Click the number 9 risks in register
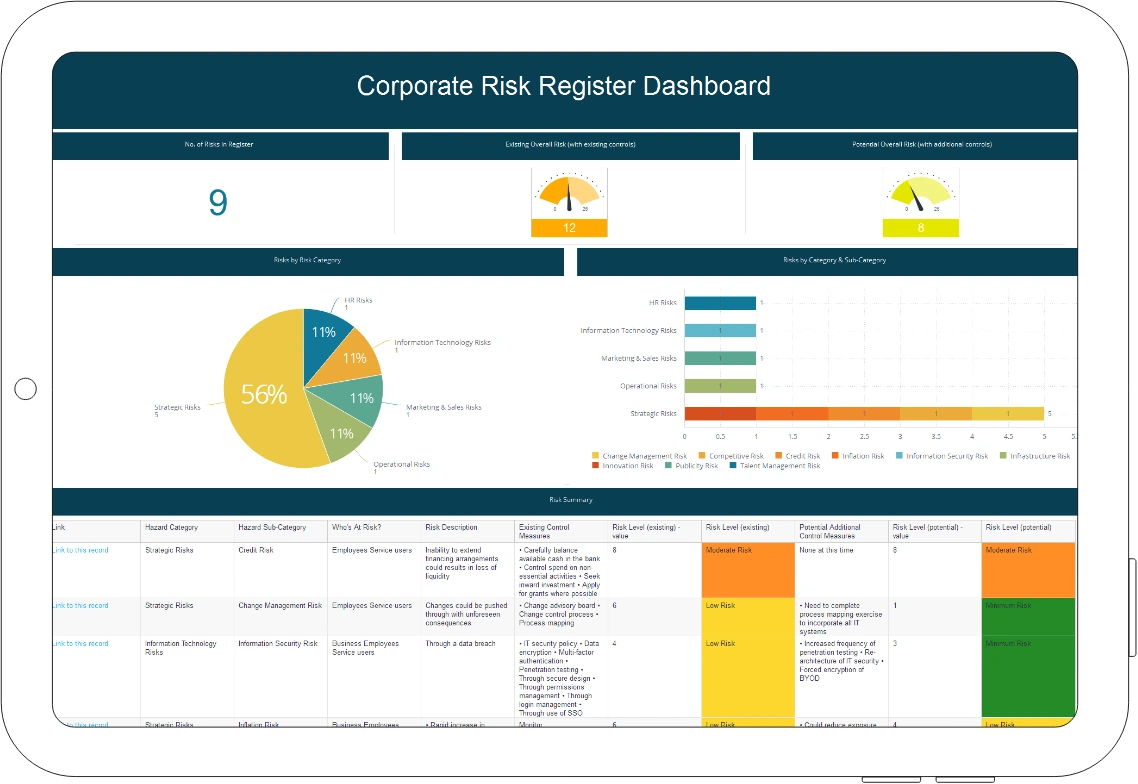Image resolution: width=1138 pixels, height=784 pixels. (x=218, y=203)
